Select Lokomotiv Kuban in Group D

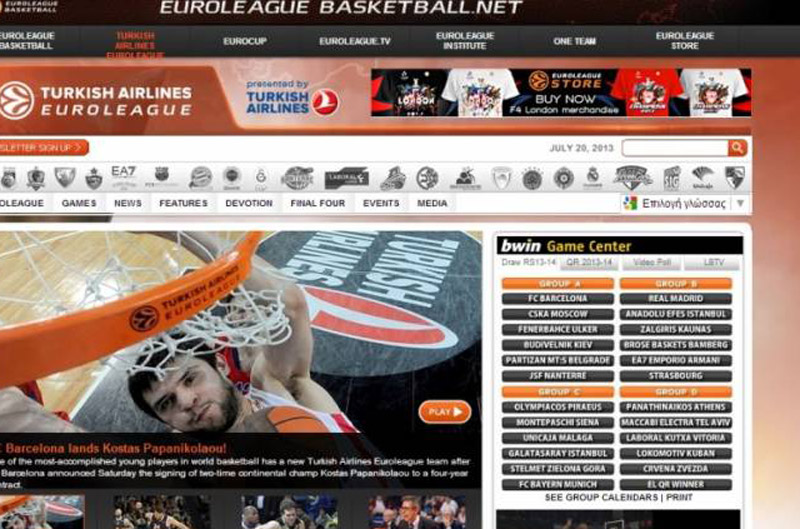tap(676, 454)
